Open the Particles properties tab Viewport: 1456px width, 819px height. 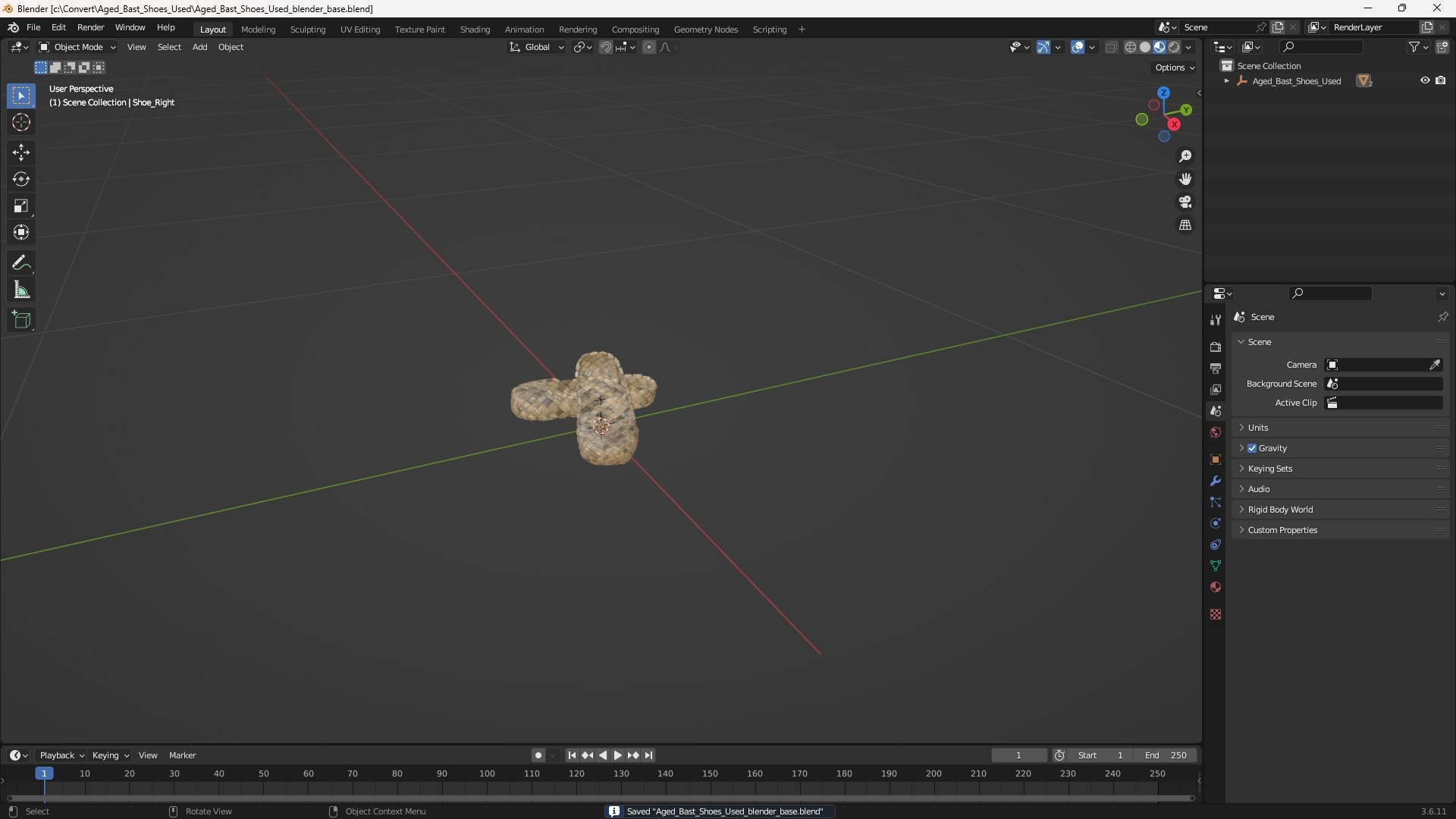[1216, 502]
